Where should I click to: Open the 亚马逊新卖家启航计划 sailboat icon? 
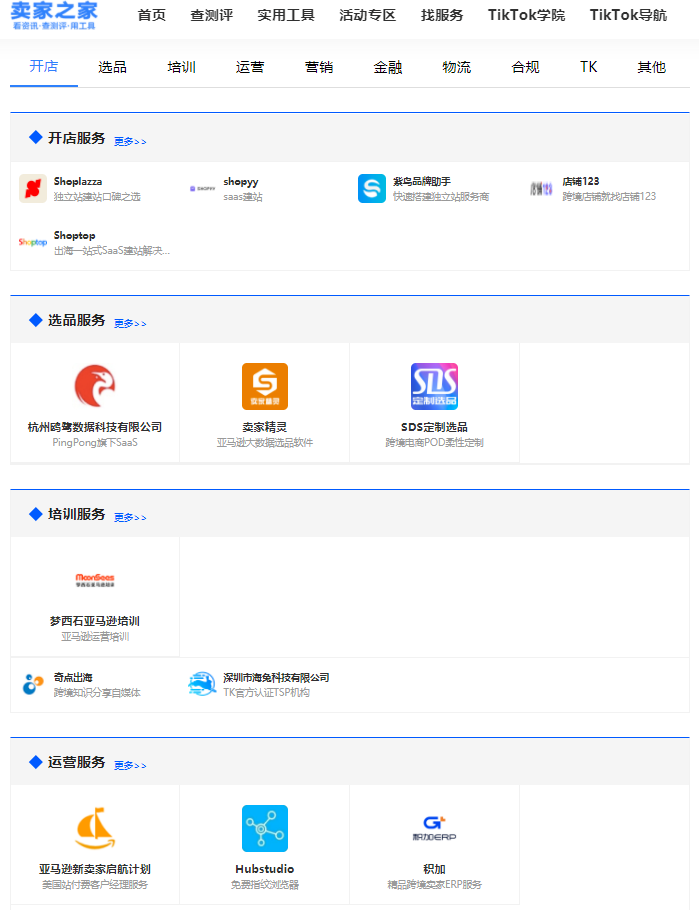click(95, 828)
